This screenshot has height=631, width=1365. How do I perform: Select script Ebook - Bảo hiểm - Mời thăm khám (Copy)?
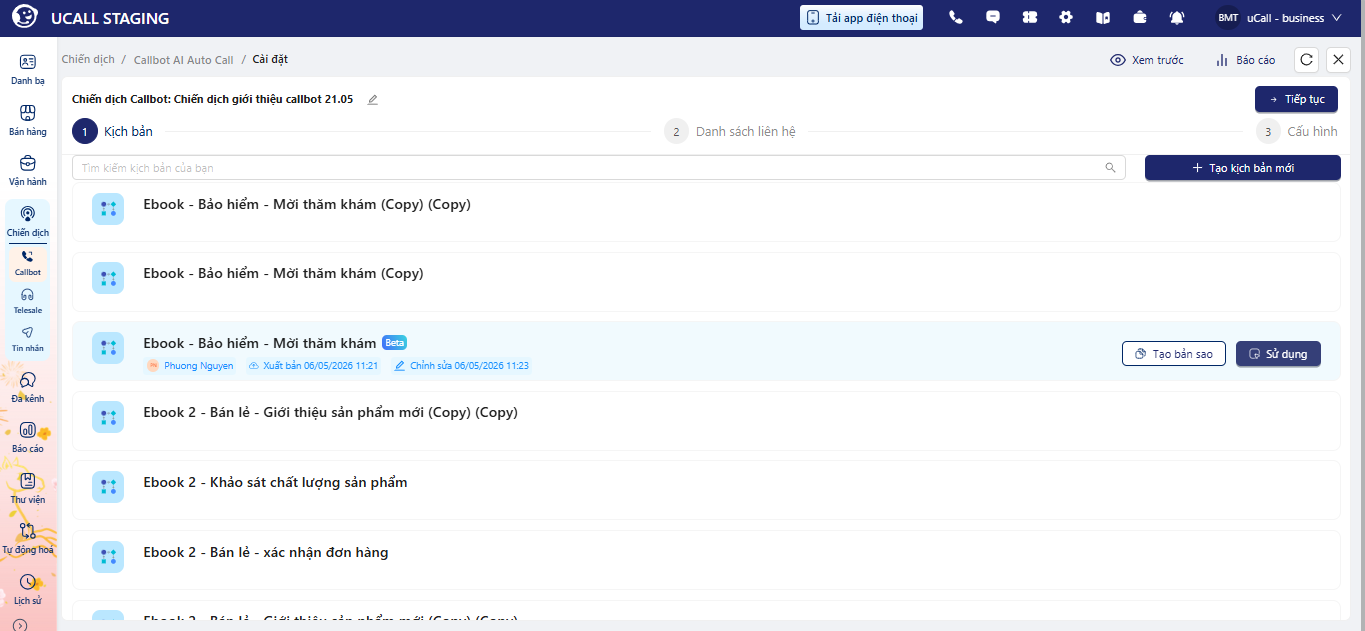[706, 281]
